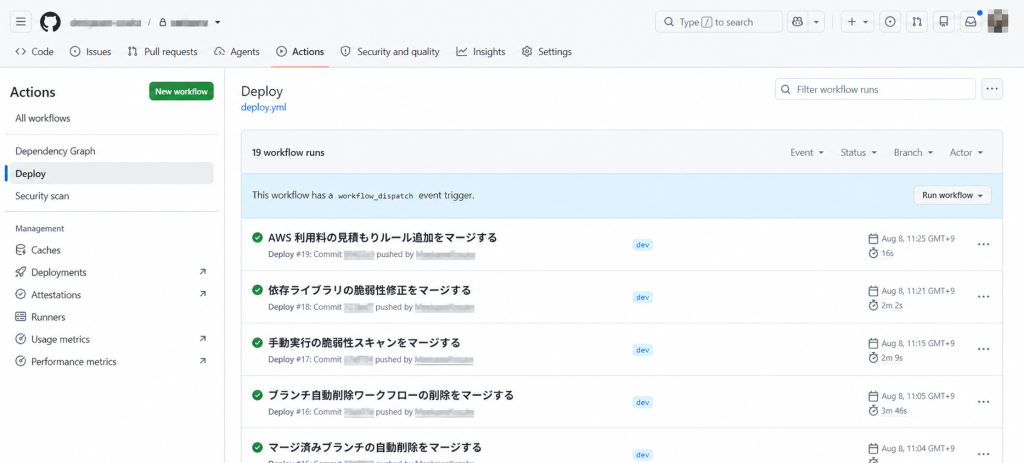Open run 手動実行の脆弱性スキャンをマージする

pyautogui.click(x=364, y=343)
